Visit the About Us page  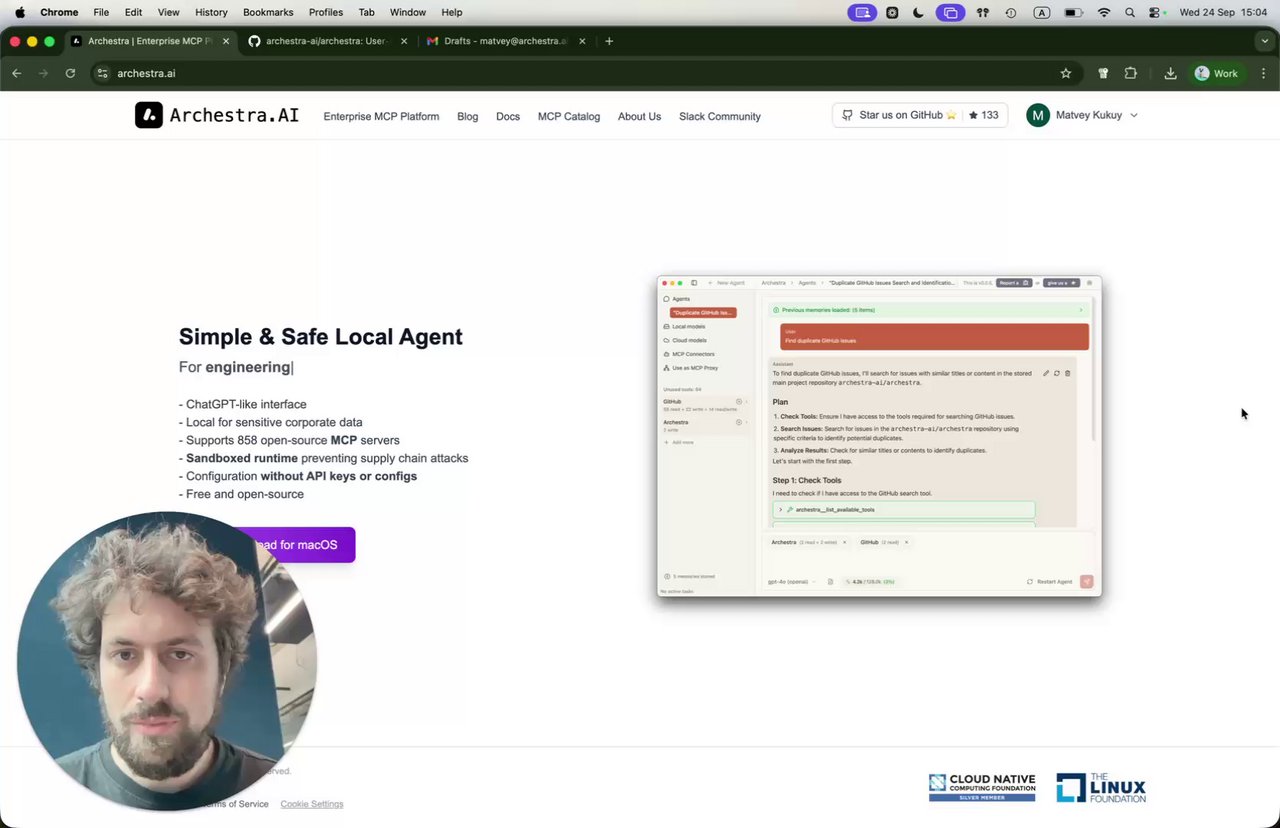tap(639, 116)
